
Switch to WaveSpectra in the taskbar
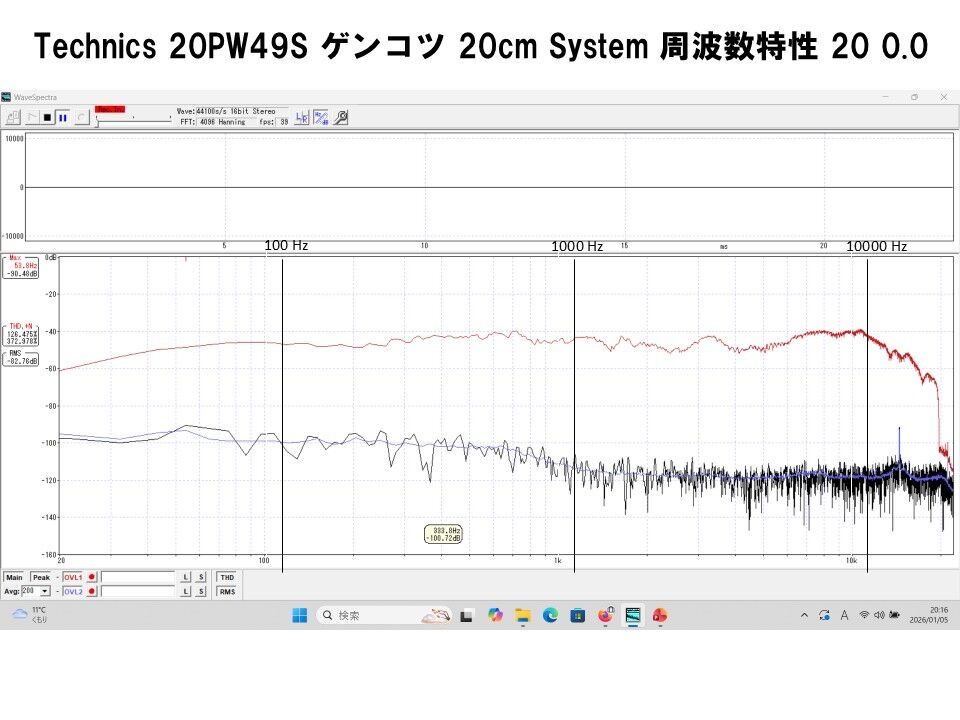tap(632, 615)
